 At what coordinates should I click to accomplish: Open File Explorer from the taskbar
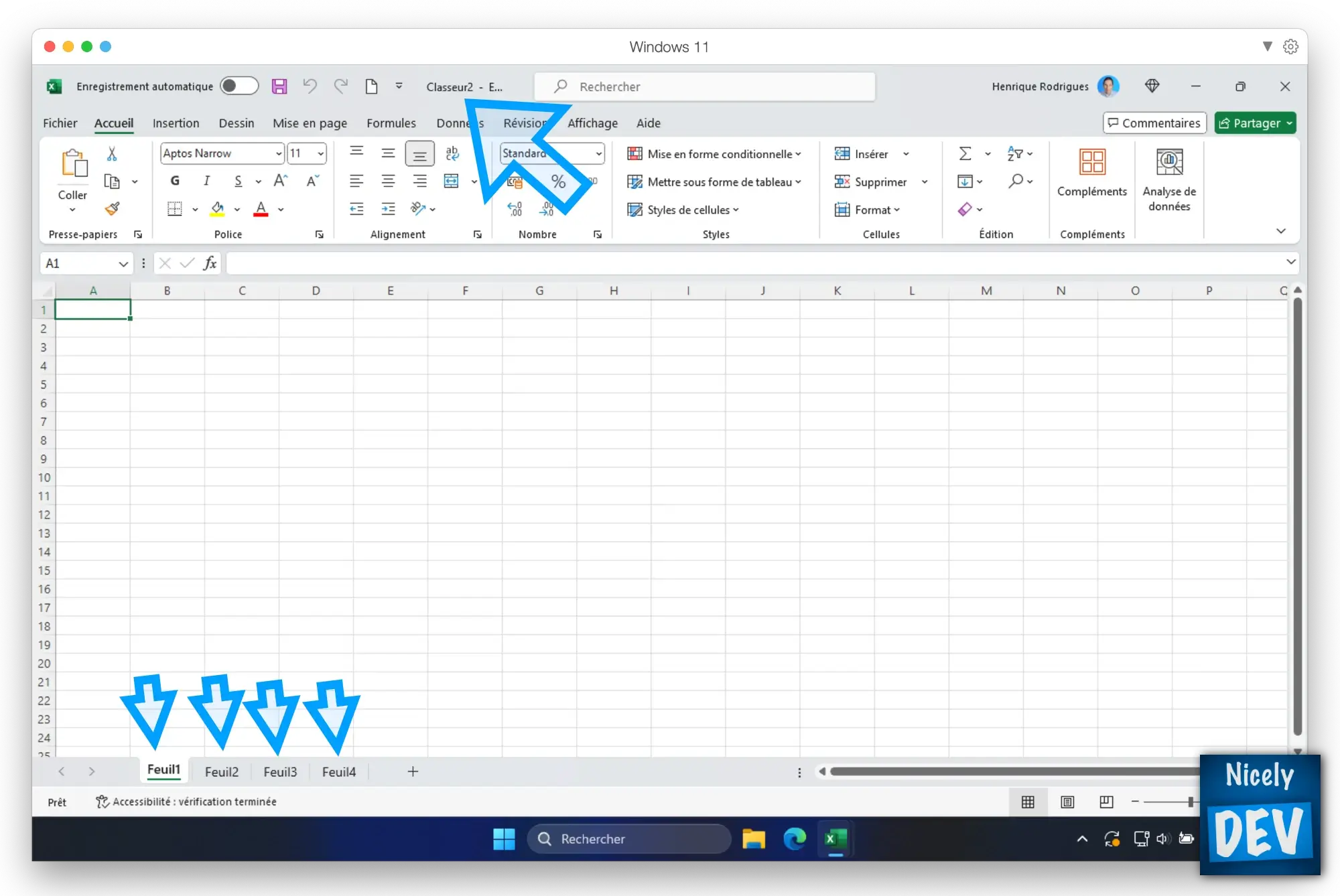(754, 838)
